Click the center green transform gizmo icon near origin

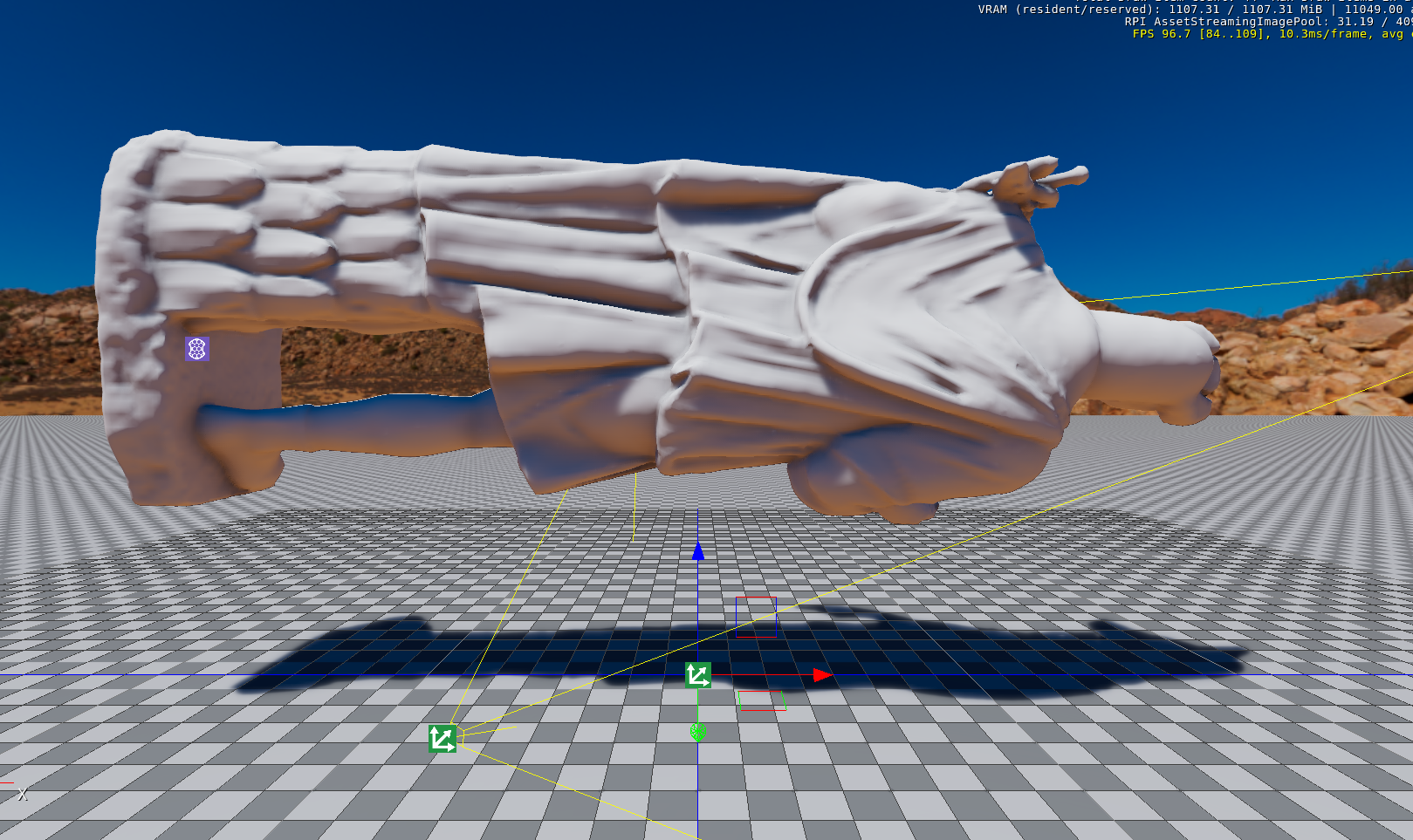tap(698, 674)
